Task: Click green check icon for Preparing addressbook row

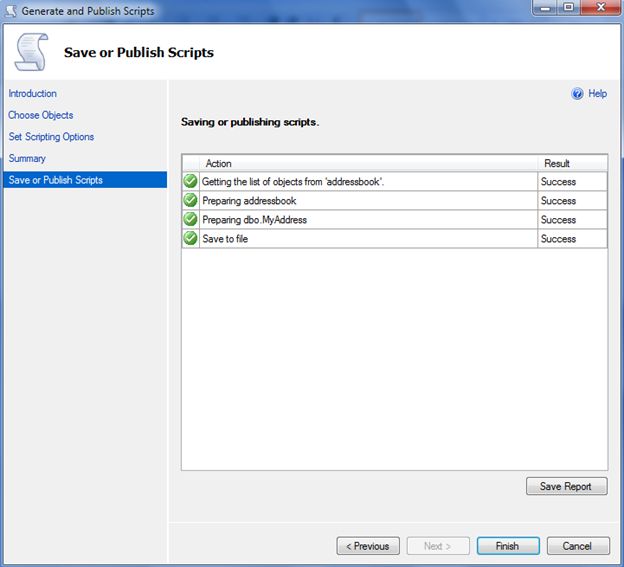Action: tap(191, 200)
